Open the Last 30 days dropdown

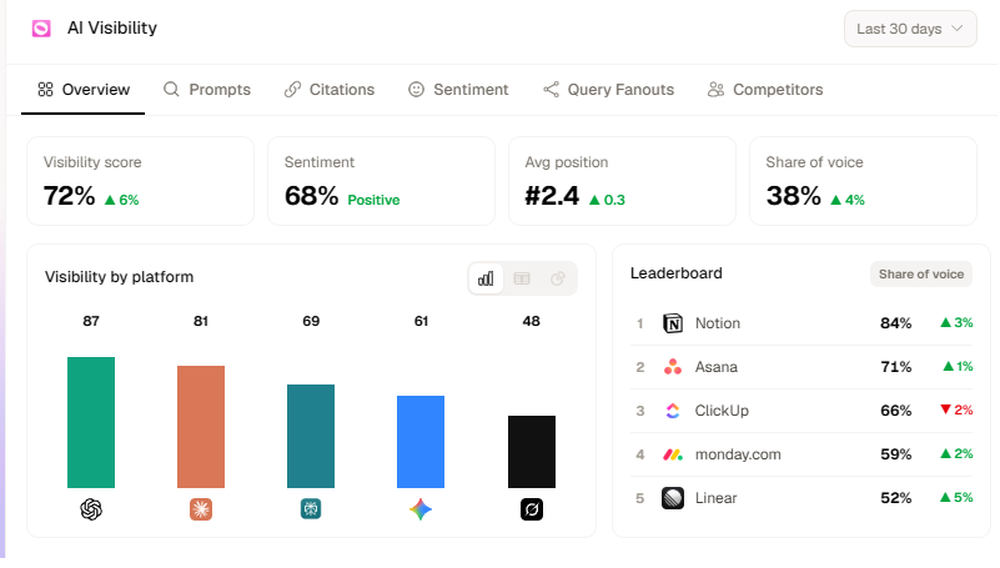point(910,29)
